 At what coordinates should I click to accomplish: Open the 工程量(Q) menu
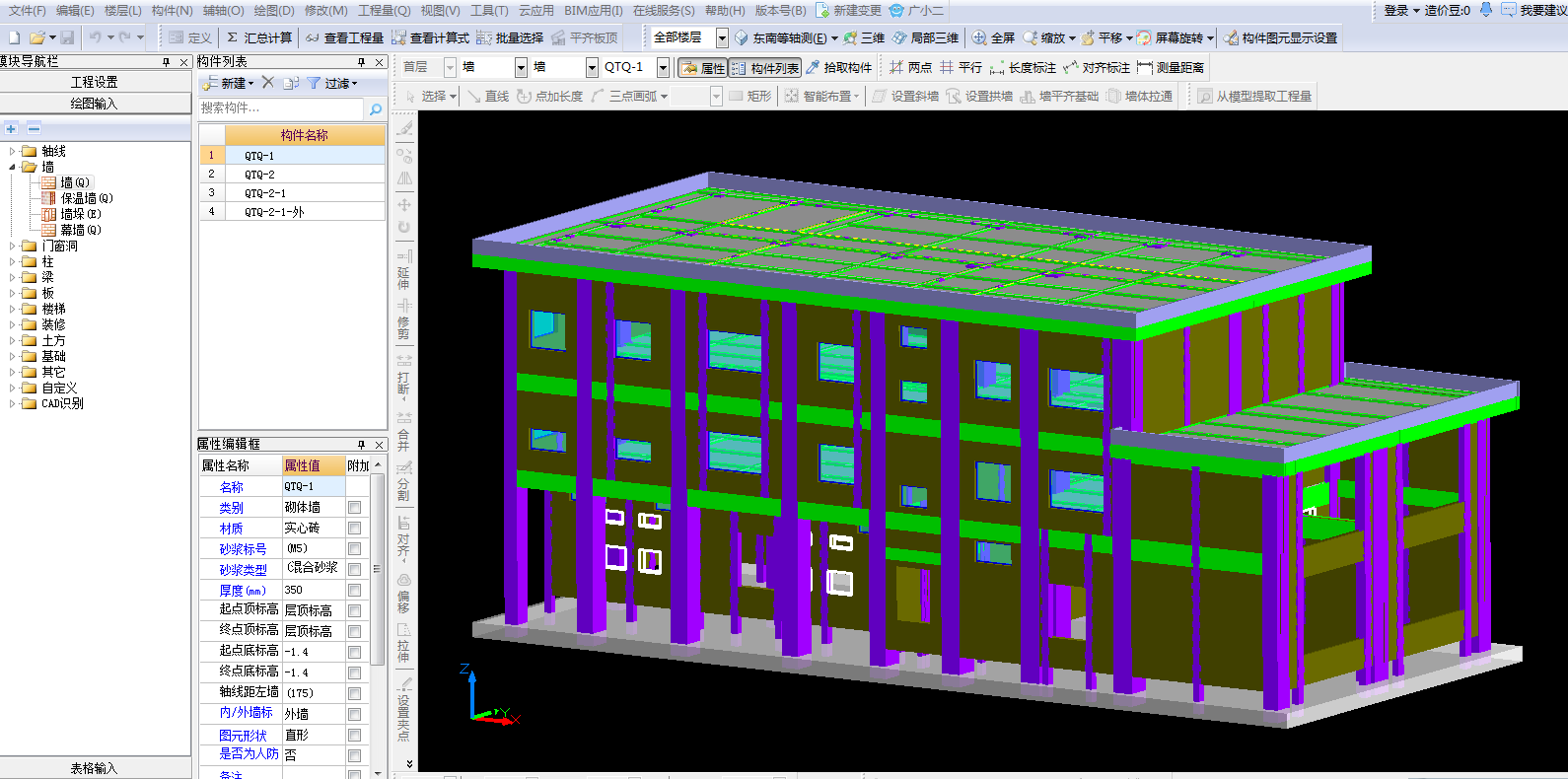tap(384, 10)
